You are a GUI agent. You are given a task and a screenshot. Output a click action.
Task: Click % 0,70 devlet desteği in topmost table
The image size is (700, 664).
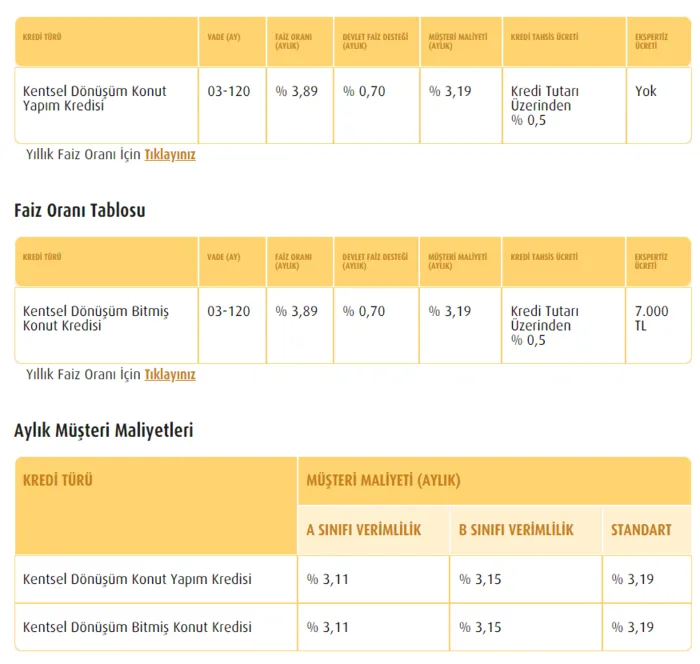364,91
